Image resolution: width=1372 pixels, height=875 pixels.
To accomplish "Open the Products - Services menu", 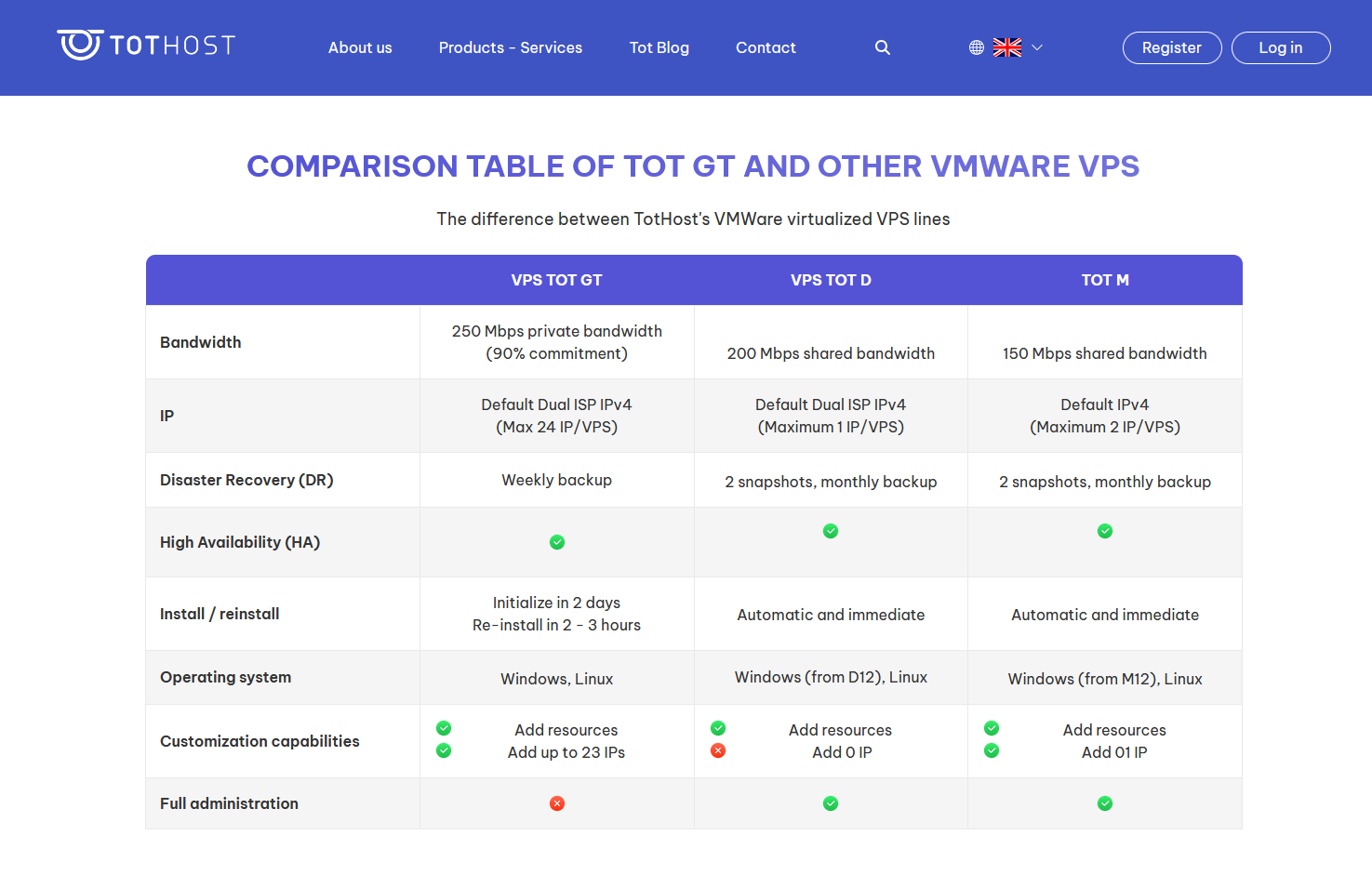I will (511, 47).
